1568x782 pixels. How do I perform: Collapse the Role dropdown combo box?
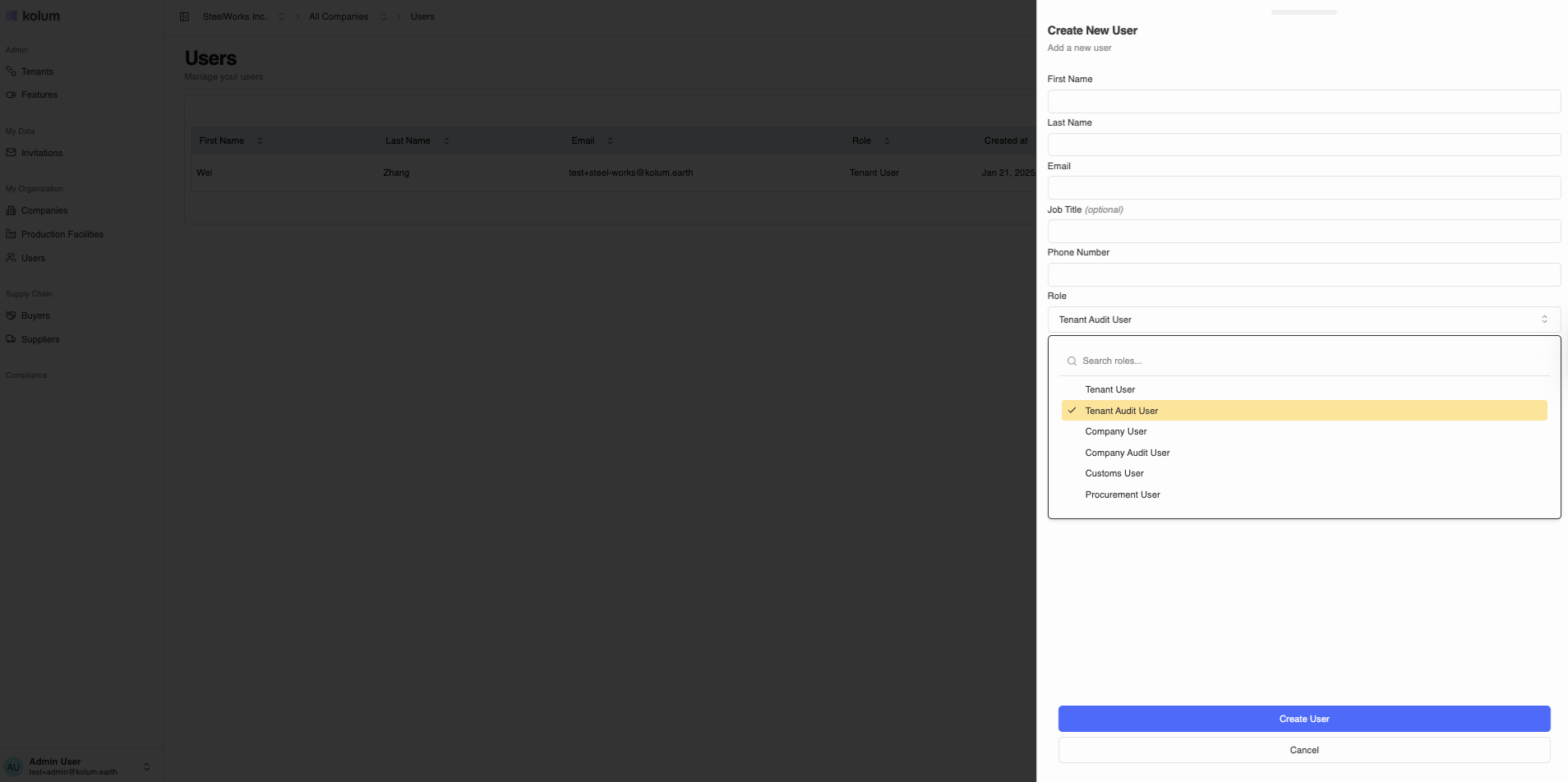[1303, 320]
